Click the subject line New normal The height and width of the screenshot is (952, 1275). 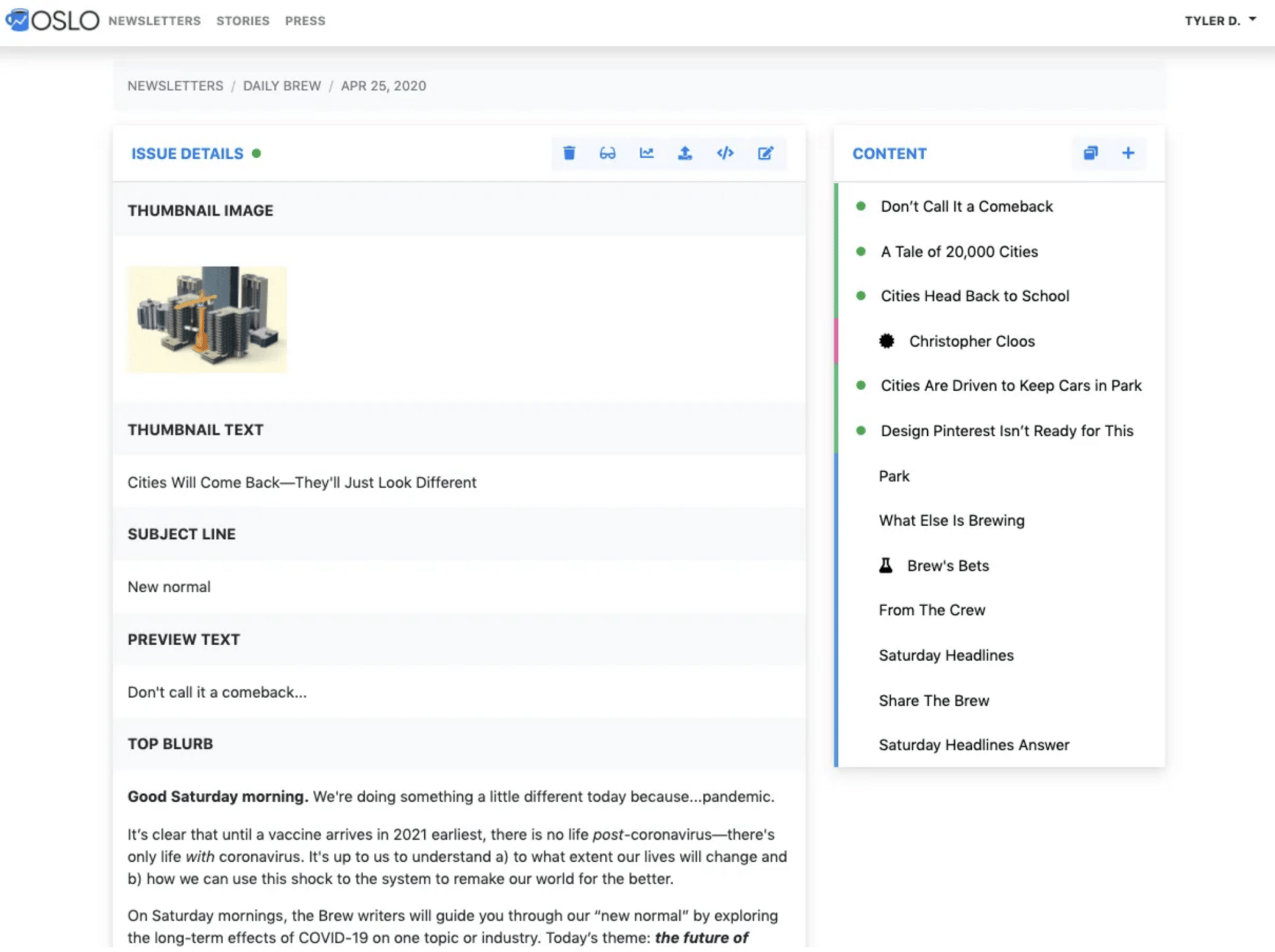[169, 587]
